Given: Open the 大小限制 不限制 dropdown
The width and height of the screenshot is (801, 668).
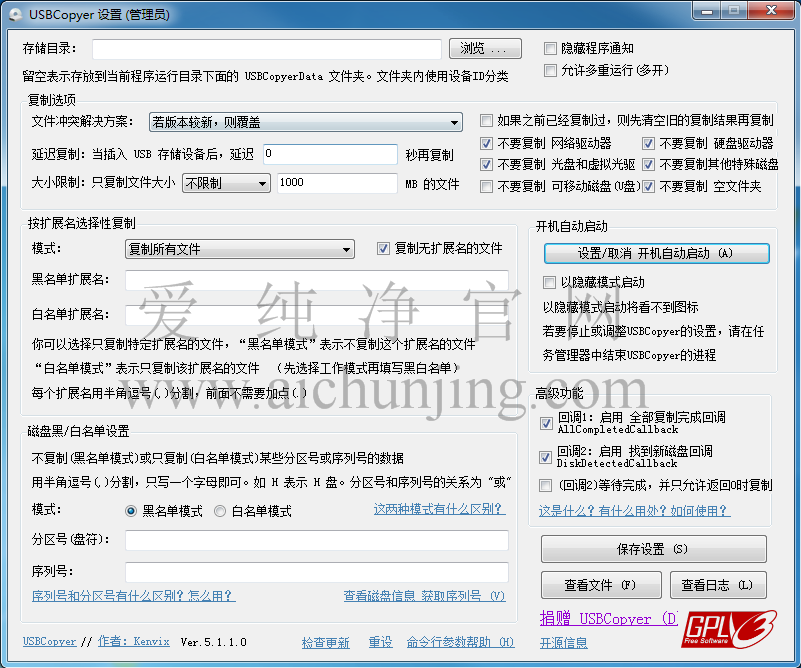Looking at the screenshot, I should pyautogui.click(x=226, y=183).
